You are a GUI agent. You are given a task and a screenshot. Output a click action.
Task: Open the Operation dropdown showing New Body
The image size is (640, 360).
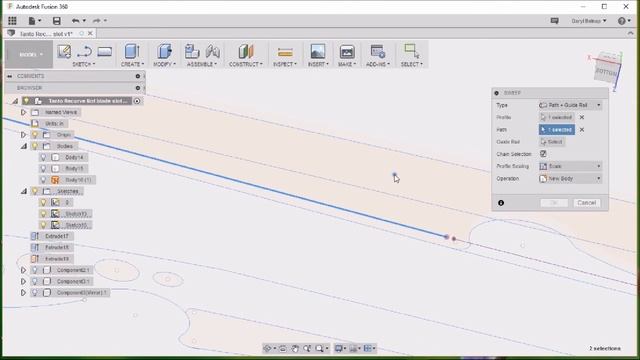[570, 178]
